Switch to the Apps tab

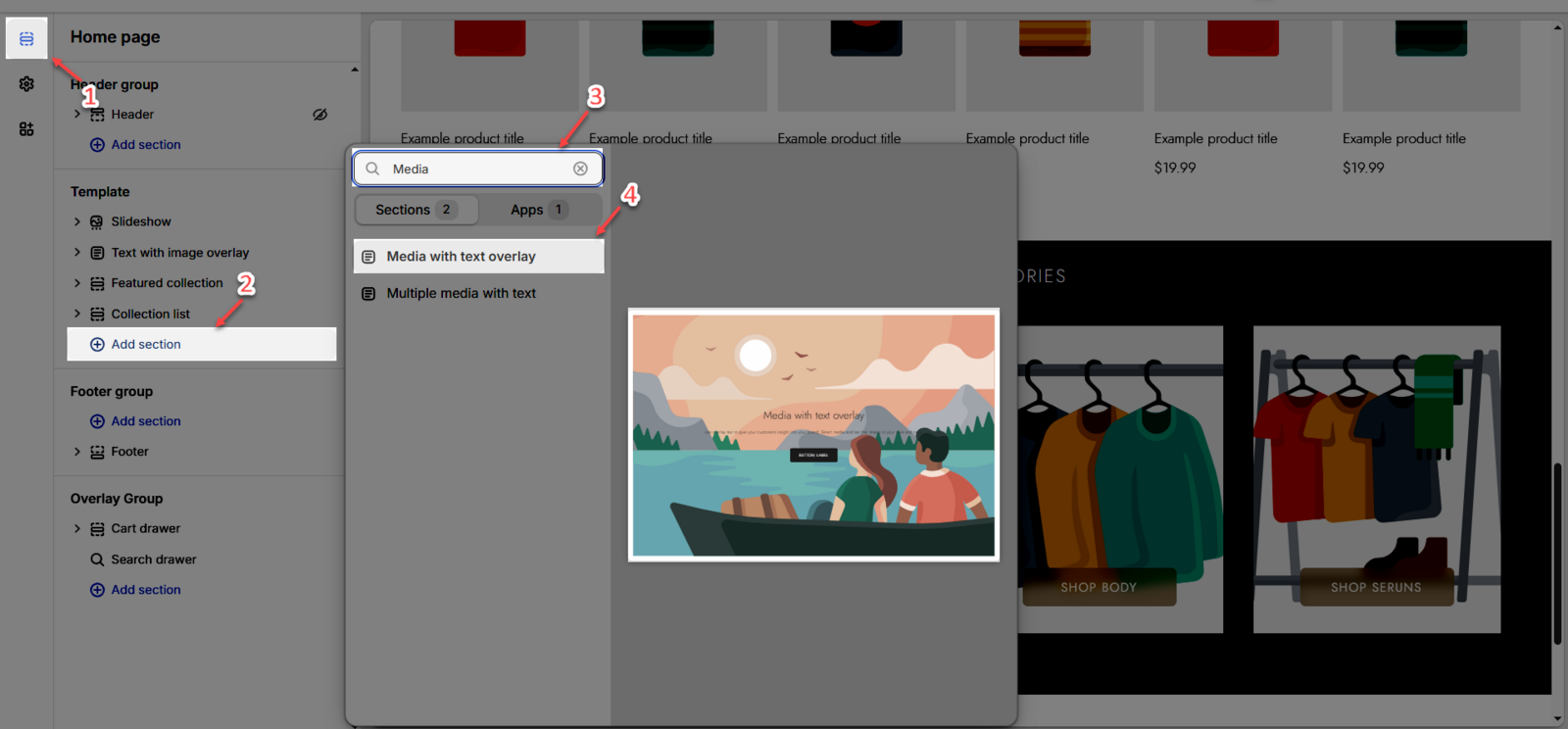(x=538, y=210)
